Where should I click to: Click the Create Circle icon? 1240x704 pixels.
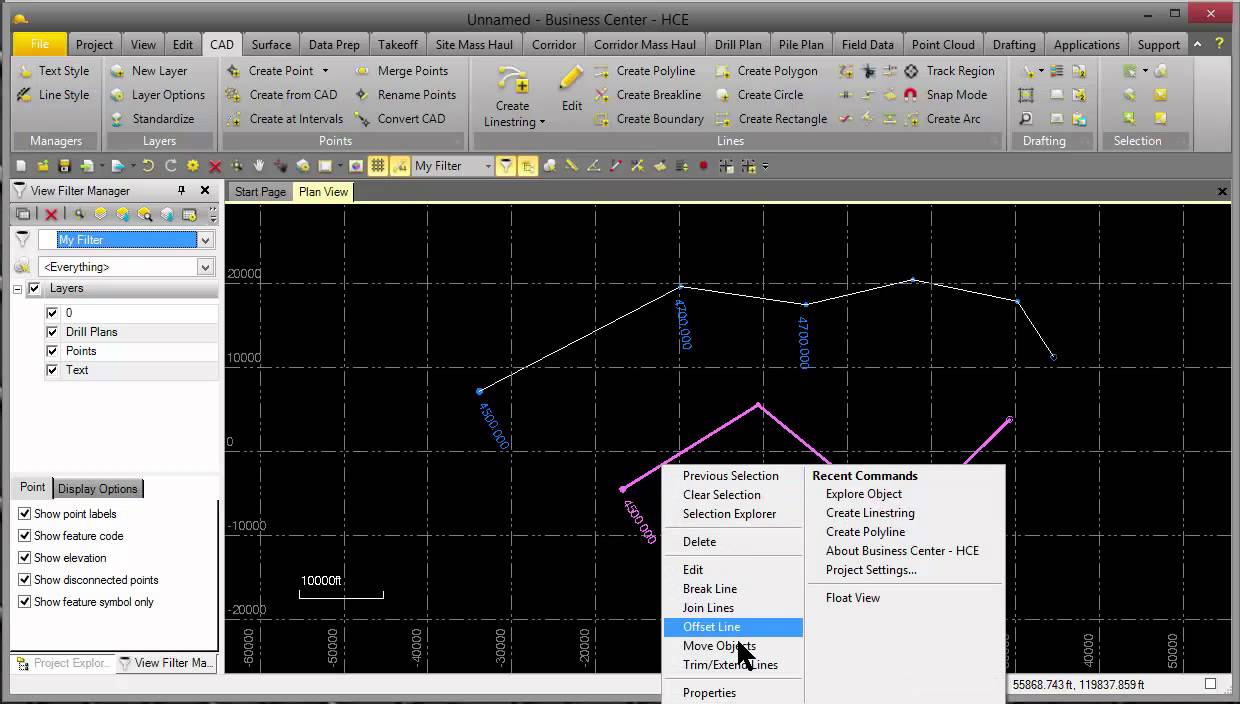(x=721, y=95)
